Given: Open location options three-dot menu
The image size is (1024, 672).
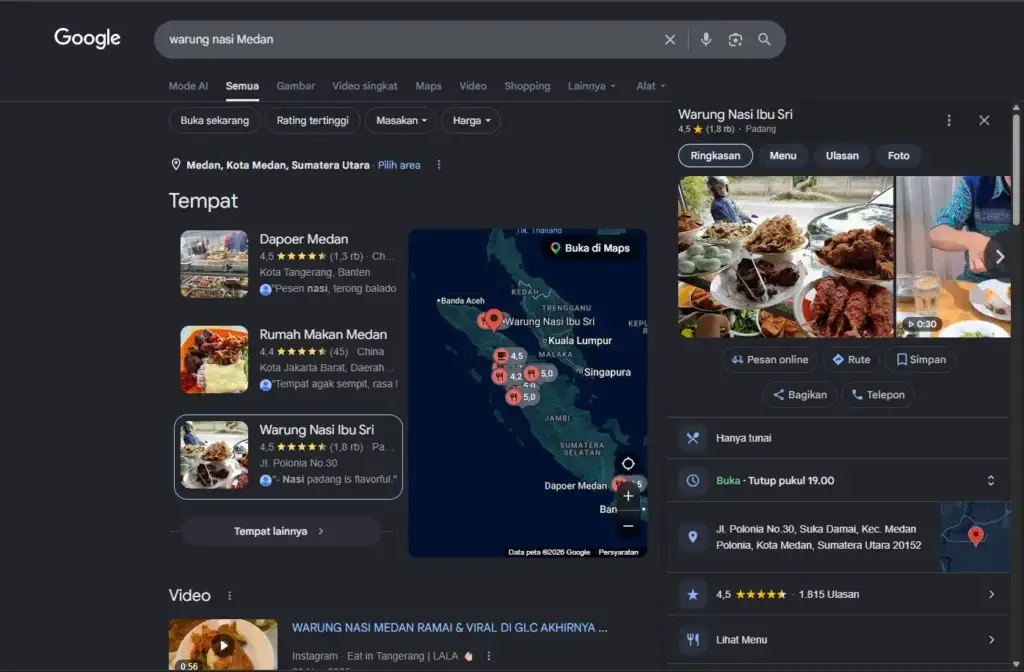Looking at the screenshot, I should (x=439, y=165).
